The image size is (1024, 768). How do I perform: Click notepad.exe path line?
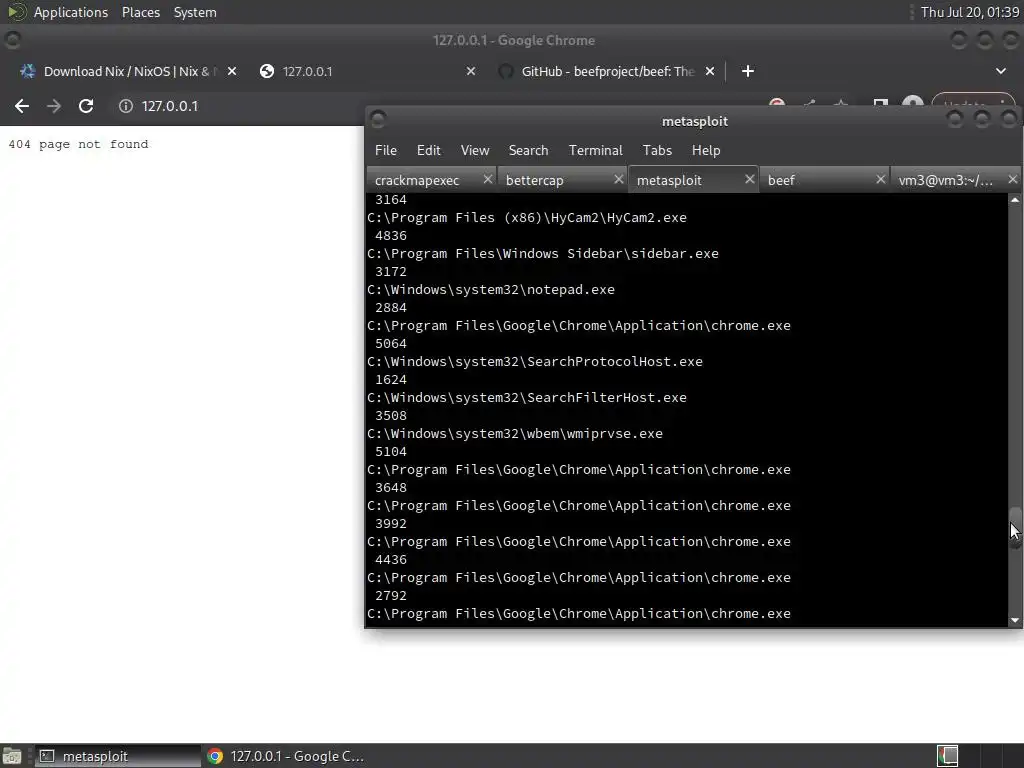coord(490,289)
